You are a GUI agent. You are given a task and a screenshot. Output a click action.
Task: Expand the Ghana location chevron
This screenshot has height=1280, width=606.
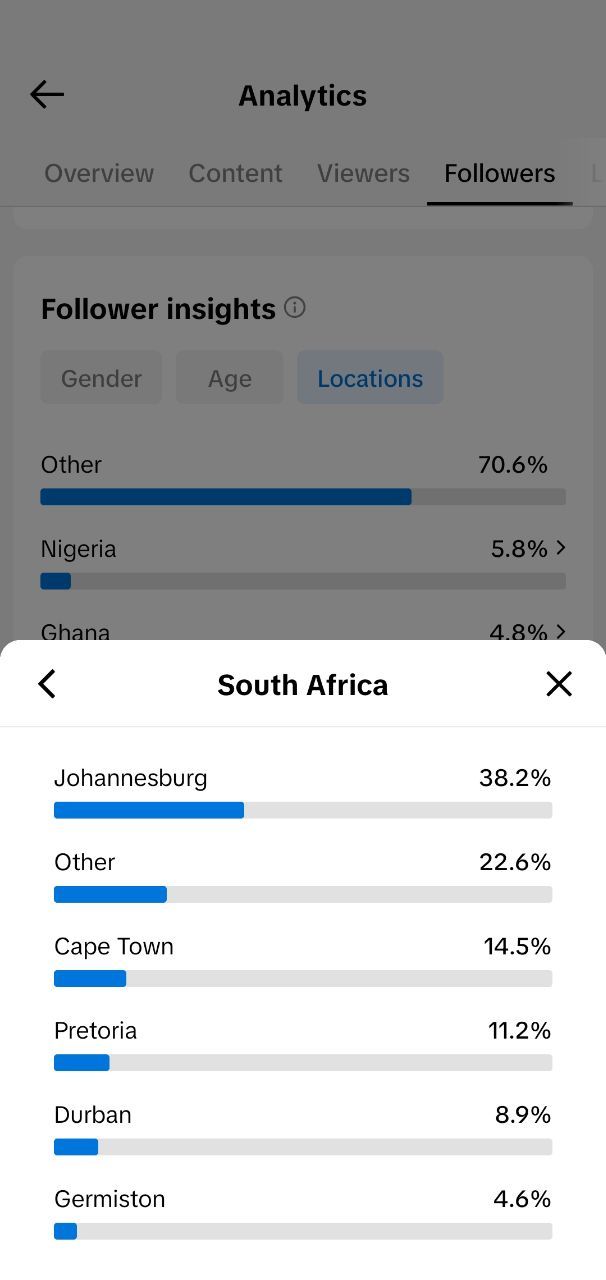[x=560, y=632]
